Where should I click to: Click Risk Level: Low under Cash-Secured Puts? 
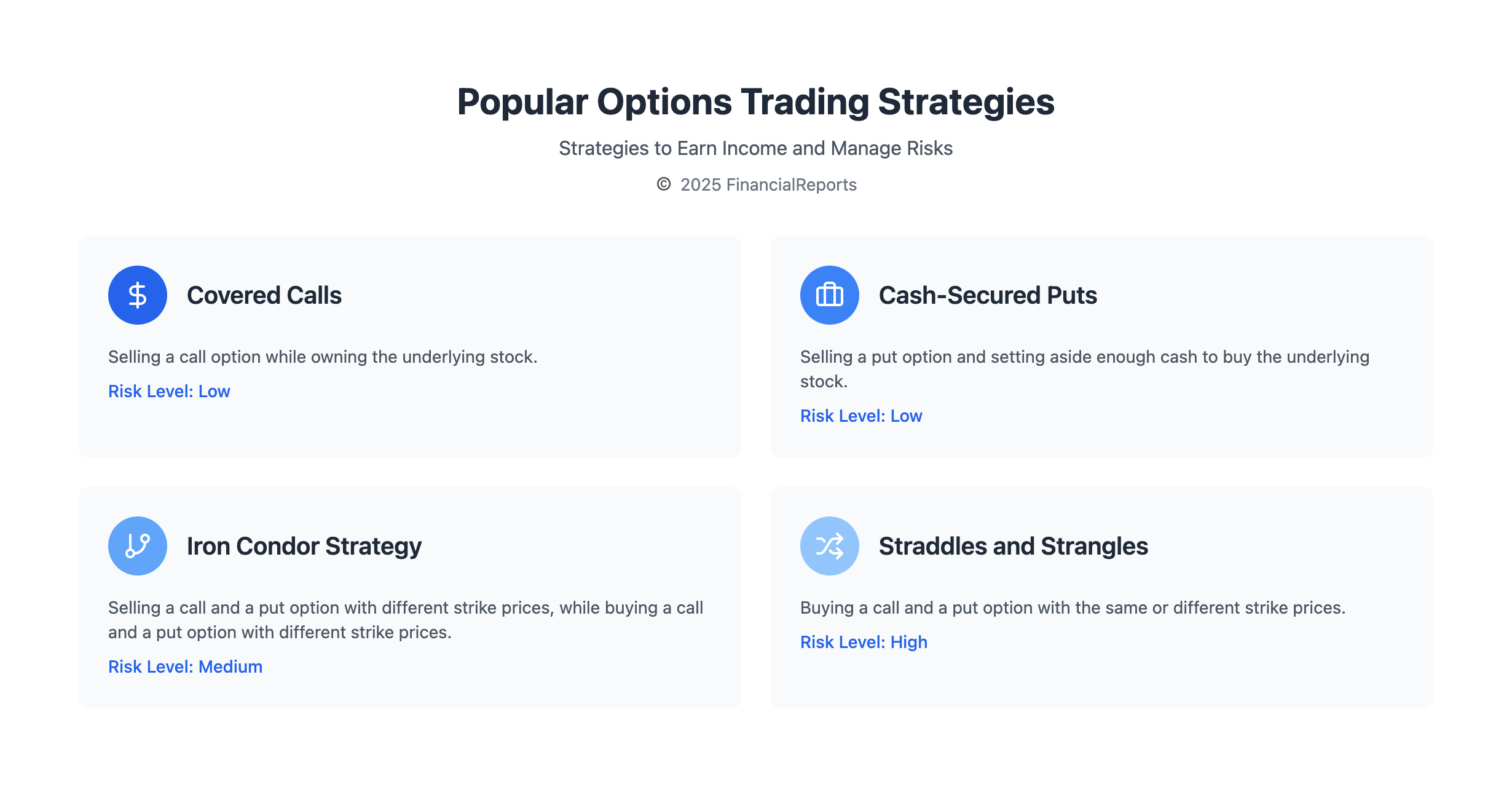pyautogui.click(x=860, y=416)
